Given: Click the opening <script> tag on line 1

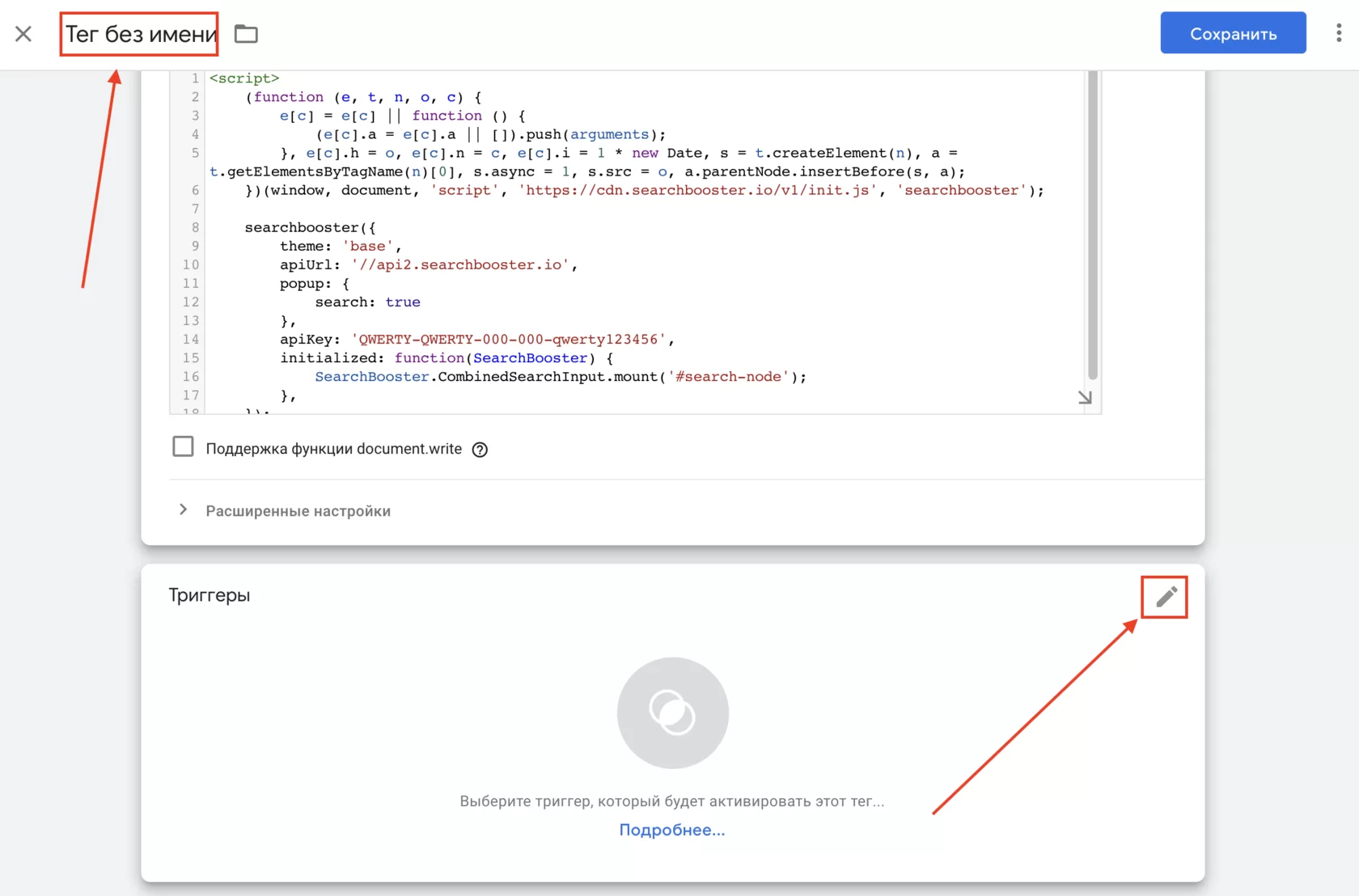Looking at the screenshot, I should (x=244, y=78).
